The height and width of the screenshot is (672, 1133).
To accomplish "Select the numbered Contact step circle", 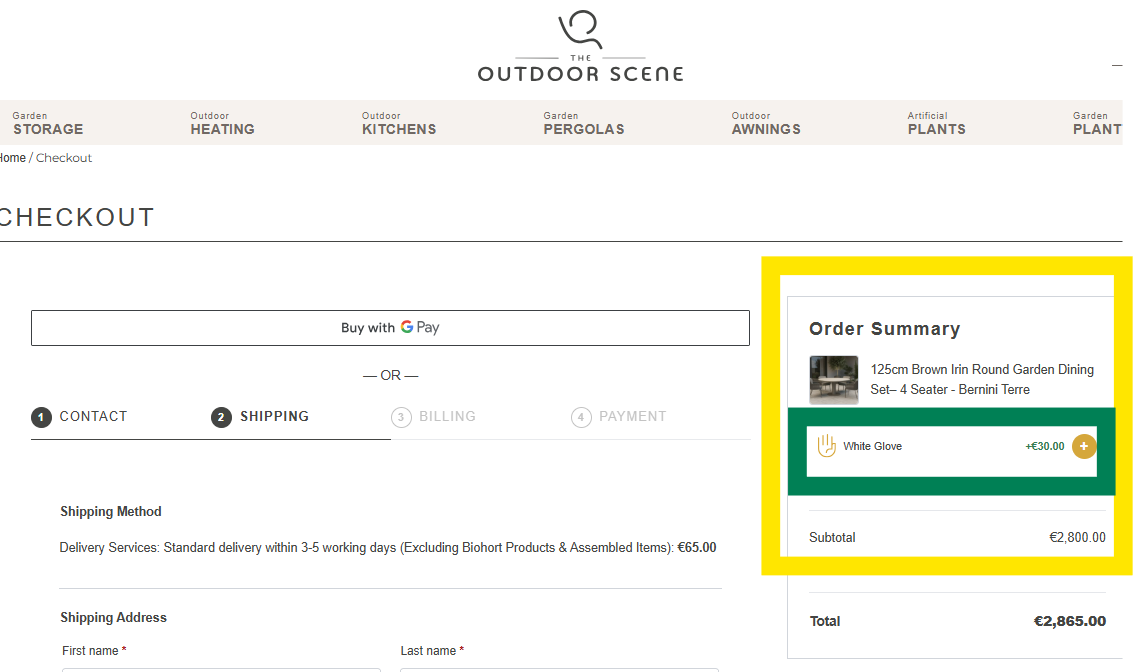I will coord(42,417).
